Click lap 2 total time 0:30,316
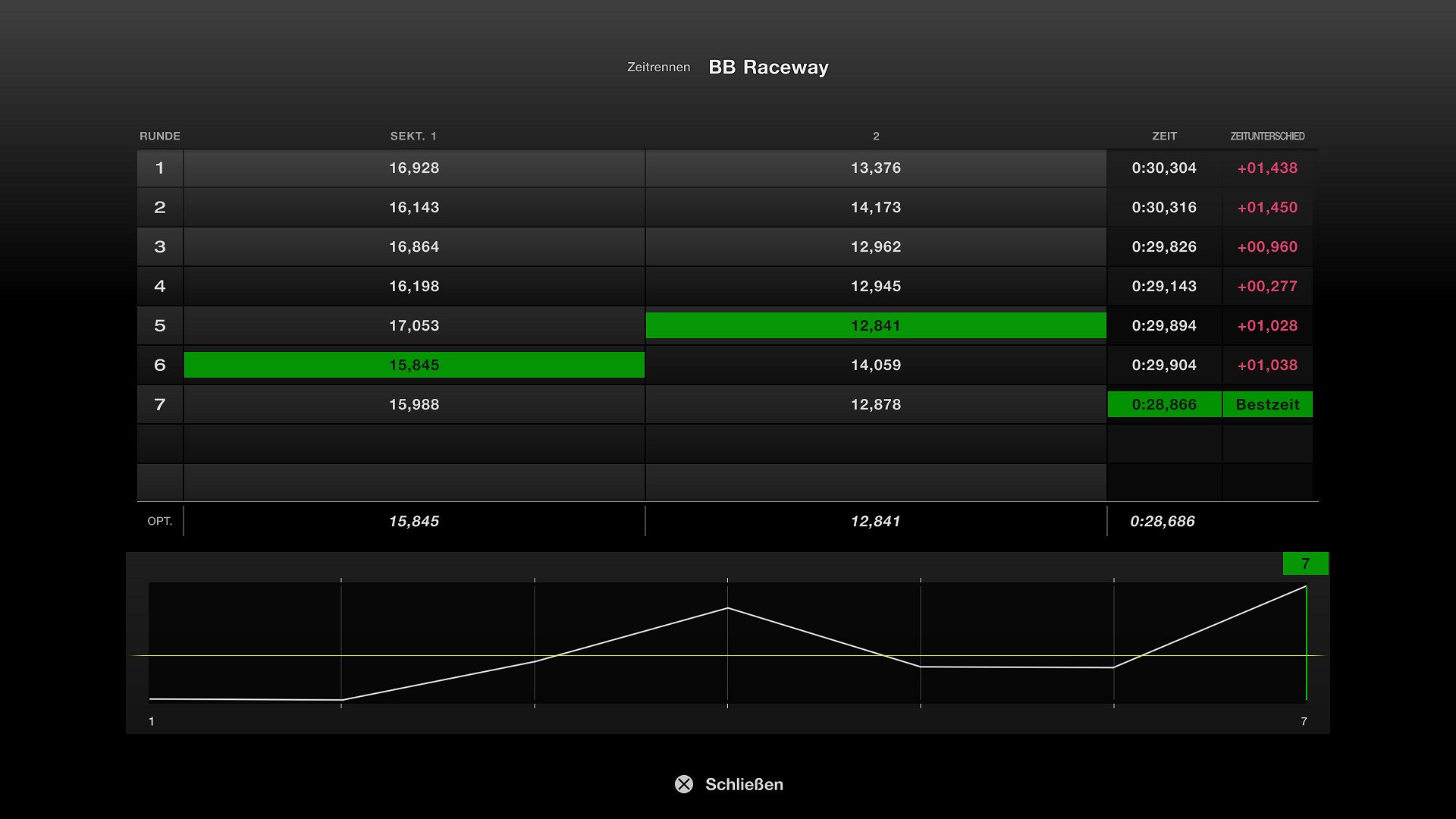Screen dimensions: 1456x819 pos(1164,207)
